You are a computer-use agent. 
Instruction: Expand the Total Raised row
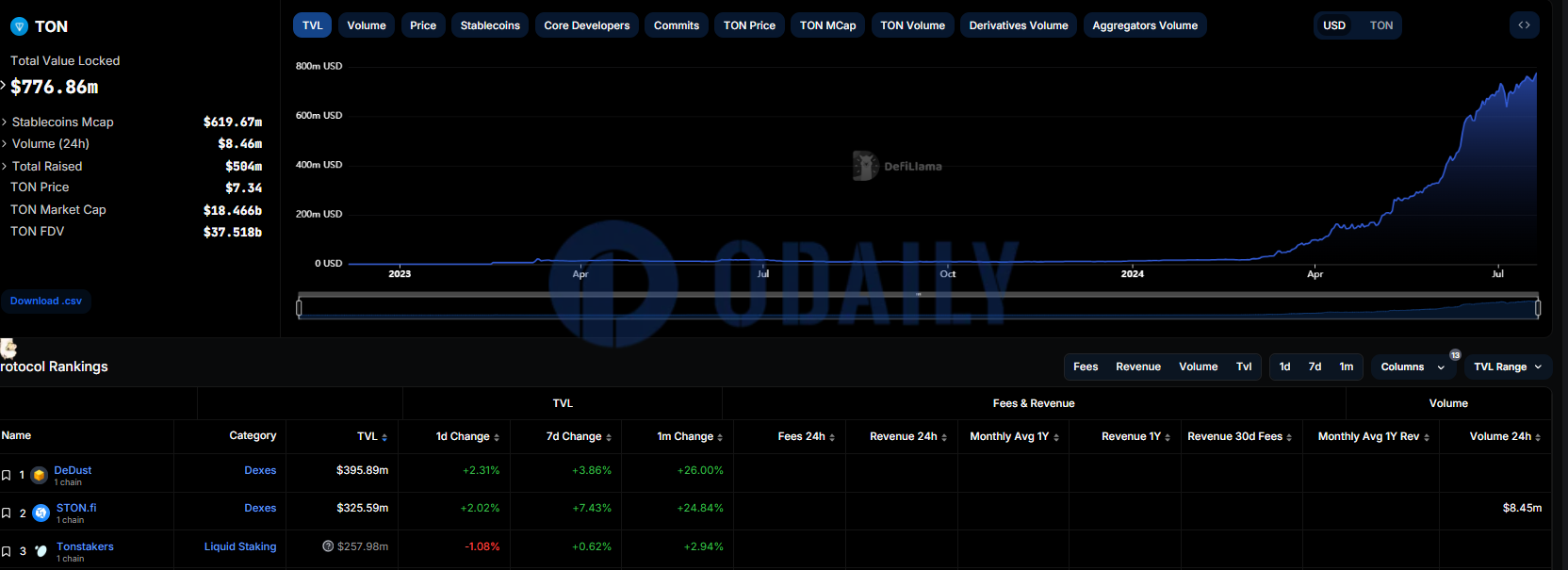click(5, 167)
